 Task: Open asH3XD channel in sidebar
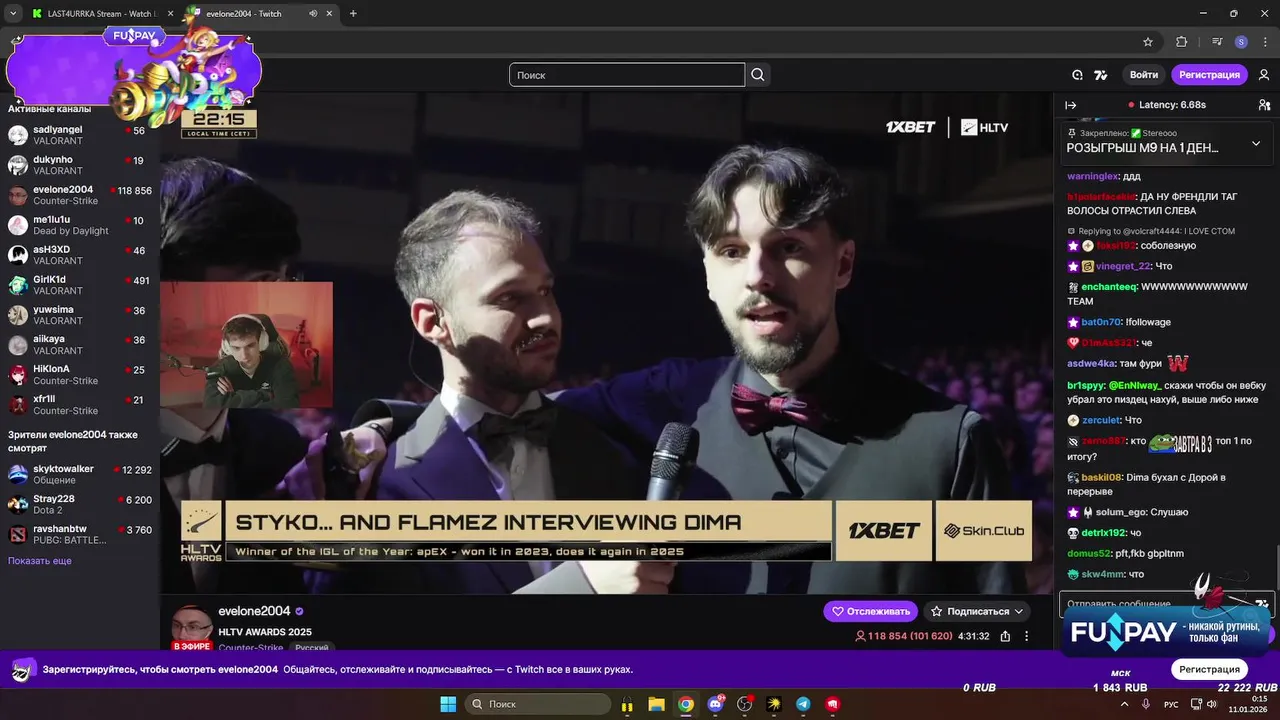pos(78,255)
